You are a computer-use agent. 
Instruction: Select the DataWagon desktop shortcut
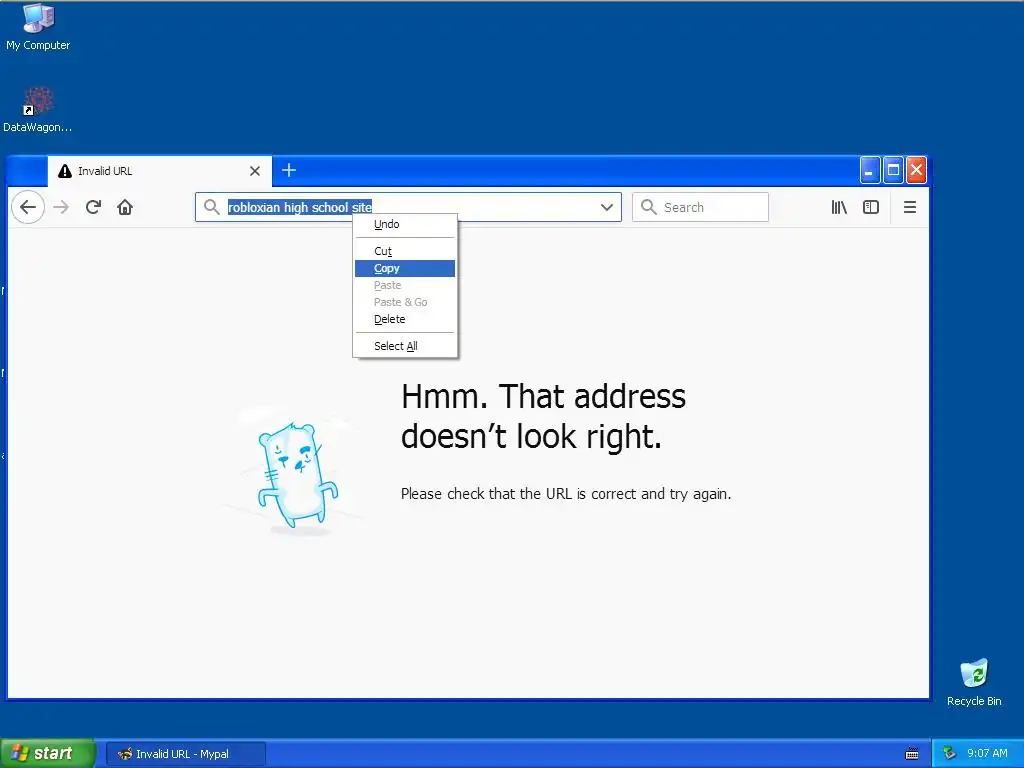pos(38,110)
